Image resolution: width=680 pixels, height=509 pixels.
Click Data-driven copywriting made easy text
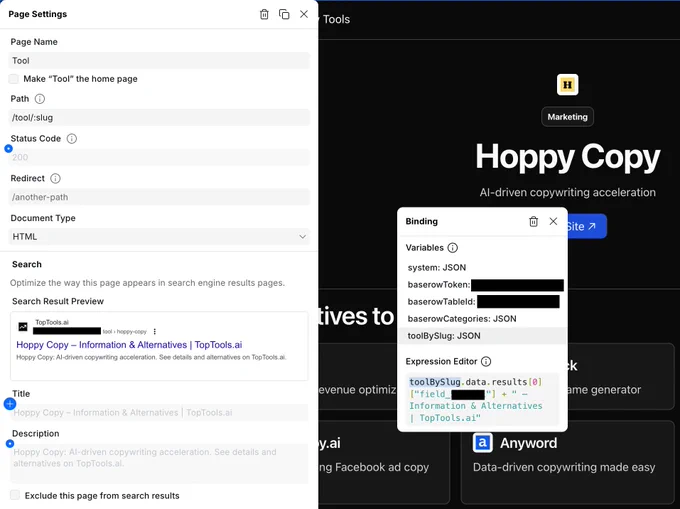(564, 467)
